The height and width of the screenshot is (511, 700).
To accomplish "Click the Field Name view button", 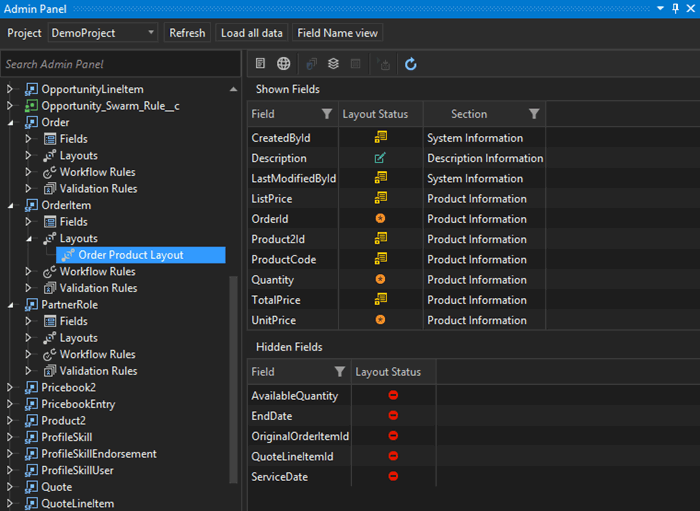I will (338, 33).
